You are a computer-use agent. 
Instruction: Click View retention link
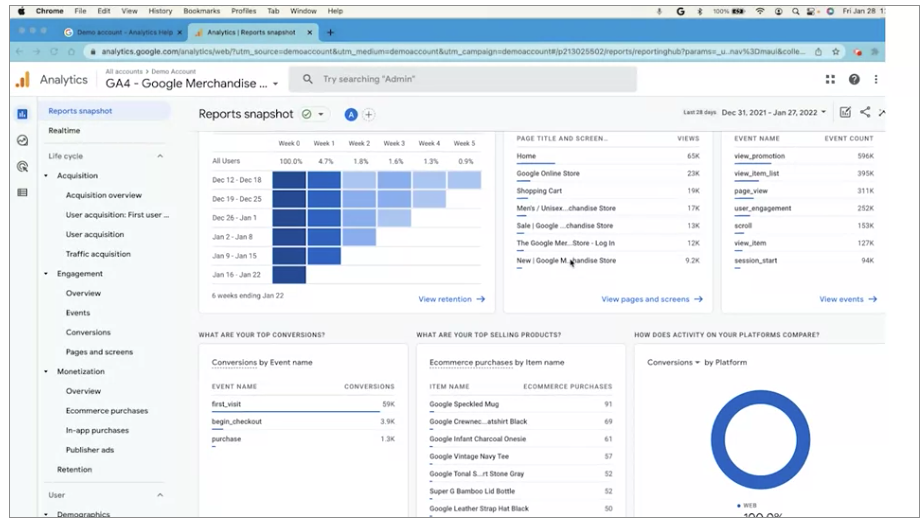(x=451, y=299)
